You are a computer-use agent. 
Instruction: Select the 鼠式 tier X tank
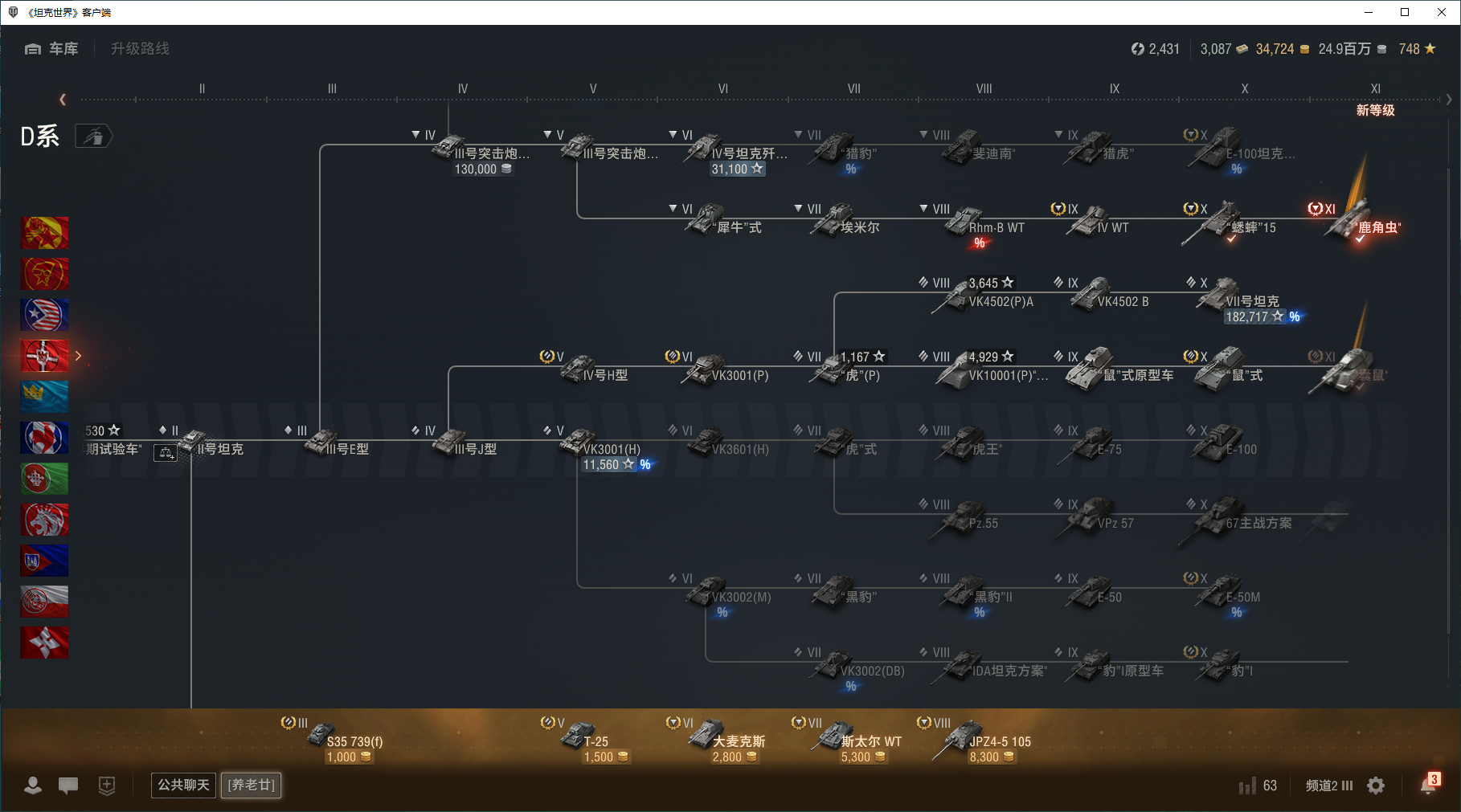coord(1226,368)
